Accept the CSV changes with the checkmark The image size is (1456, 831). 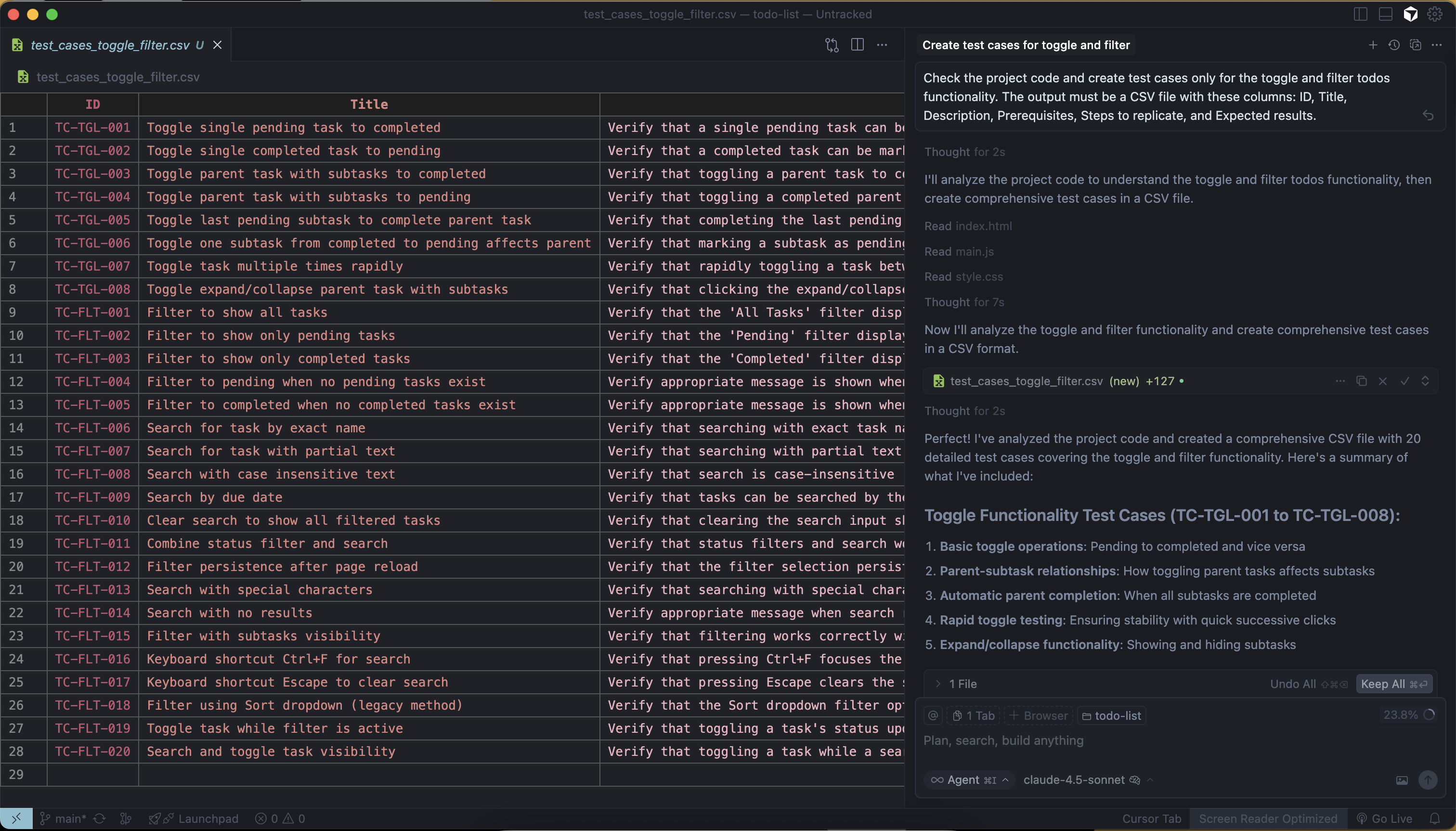[x=1404, y=381]
